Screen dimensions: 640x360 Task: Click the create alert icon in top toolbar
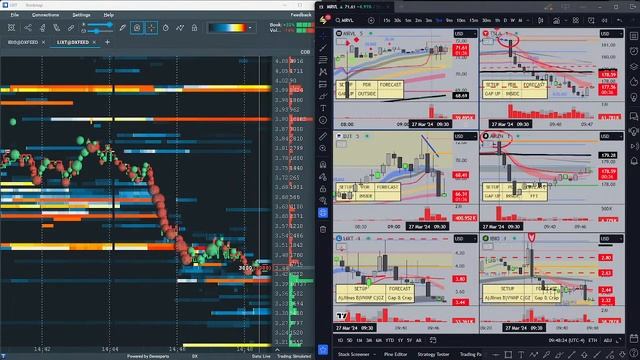(591, 20)
